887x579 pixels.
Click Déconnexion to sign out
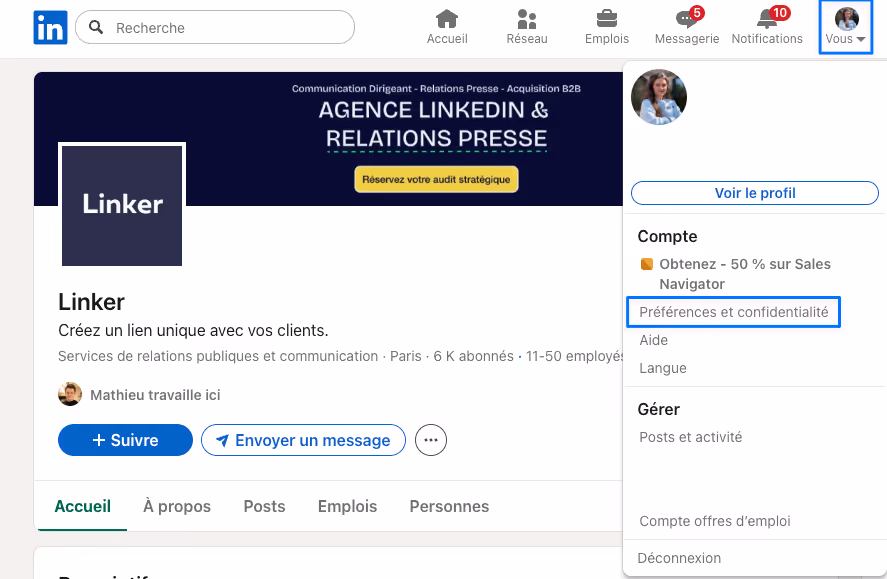pos(679,558)
